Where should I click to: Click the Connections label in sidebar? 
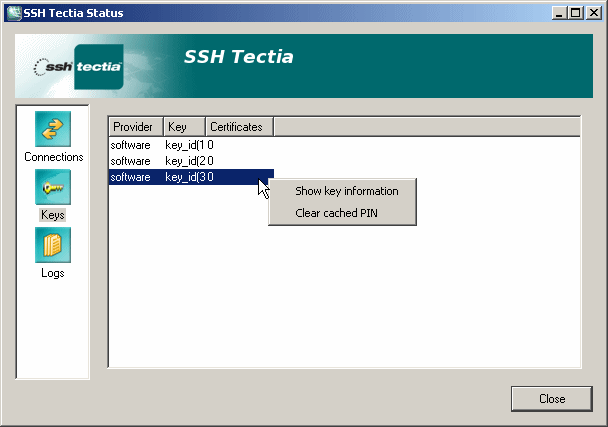[54, 157]
